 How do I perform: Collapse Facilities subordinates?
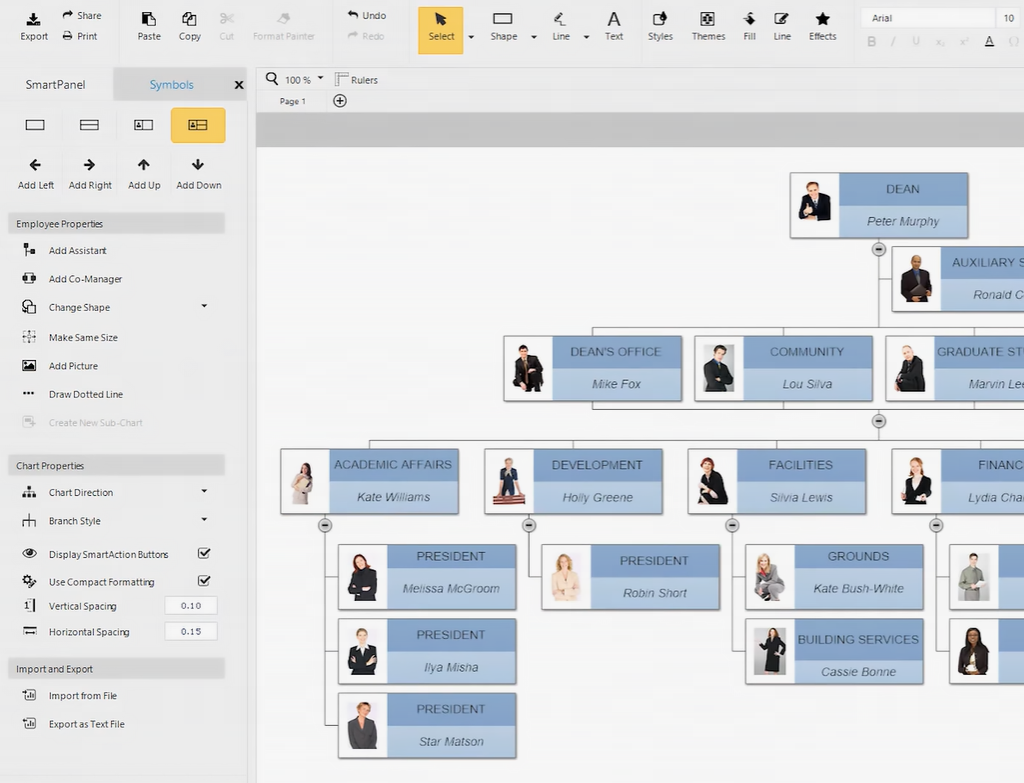tap(732, 525)
